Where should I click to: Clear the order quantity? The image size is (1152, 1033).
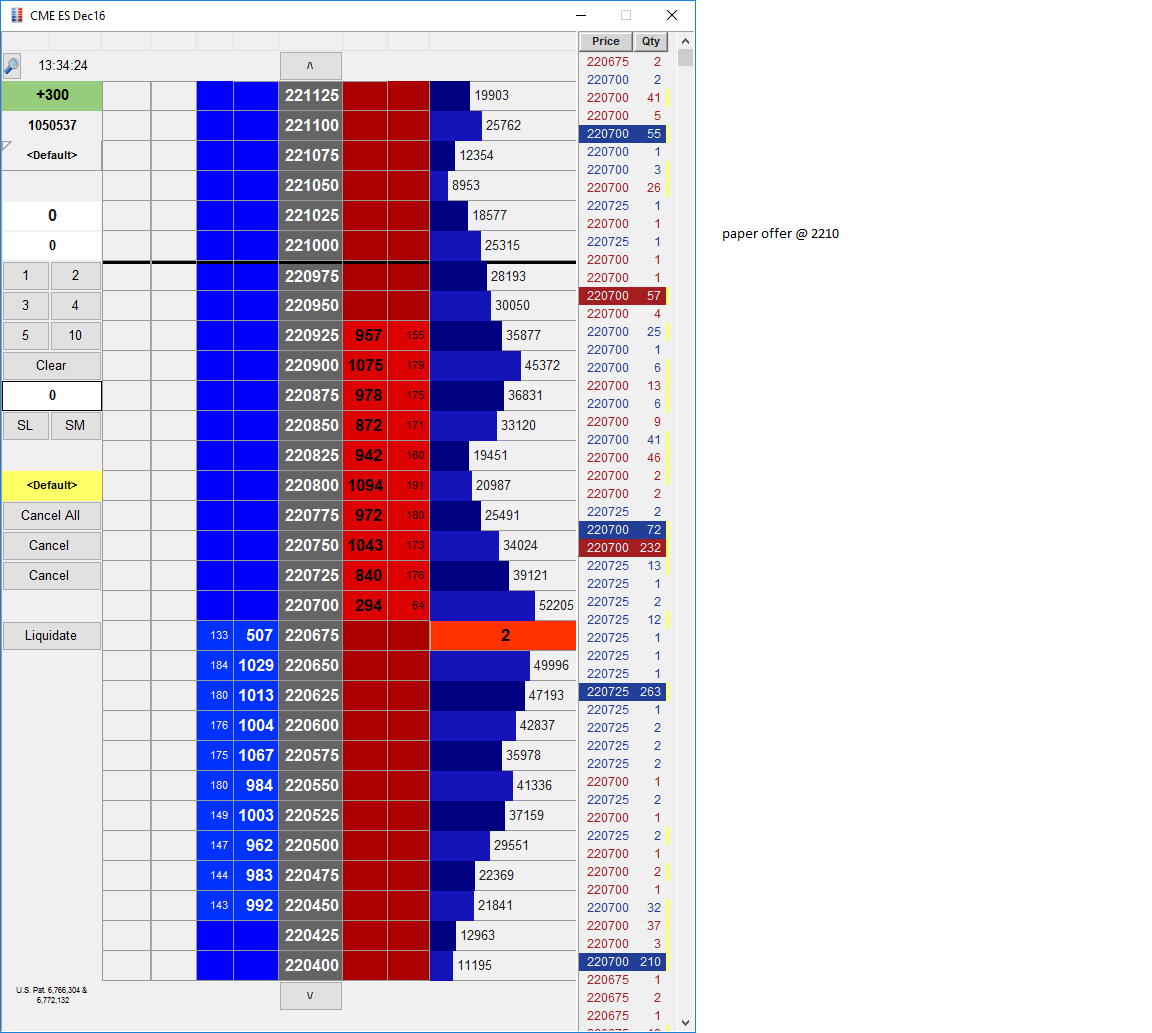51,365
